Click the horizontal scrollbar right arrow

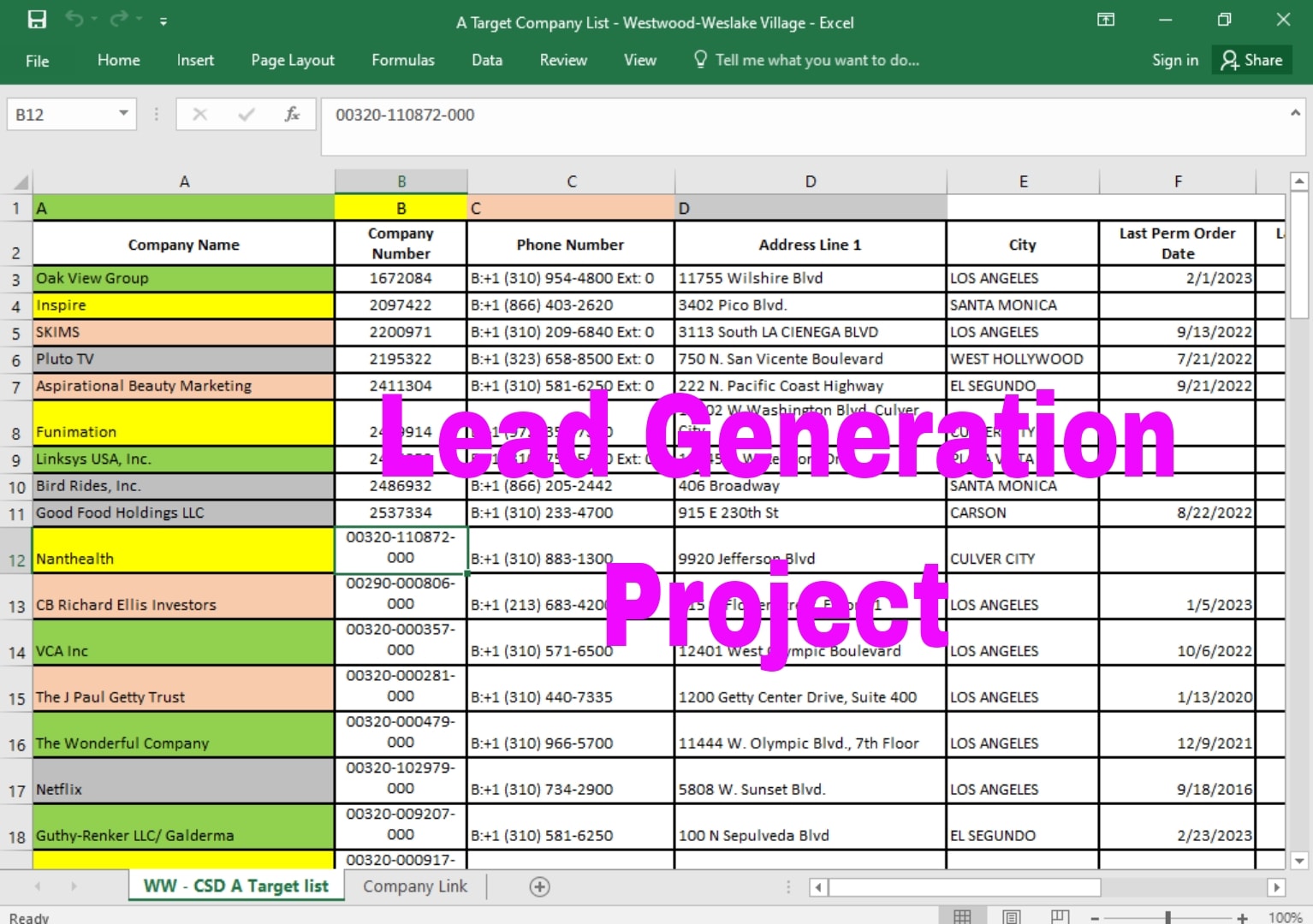point(1276,887)
